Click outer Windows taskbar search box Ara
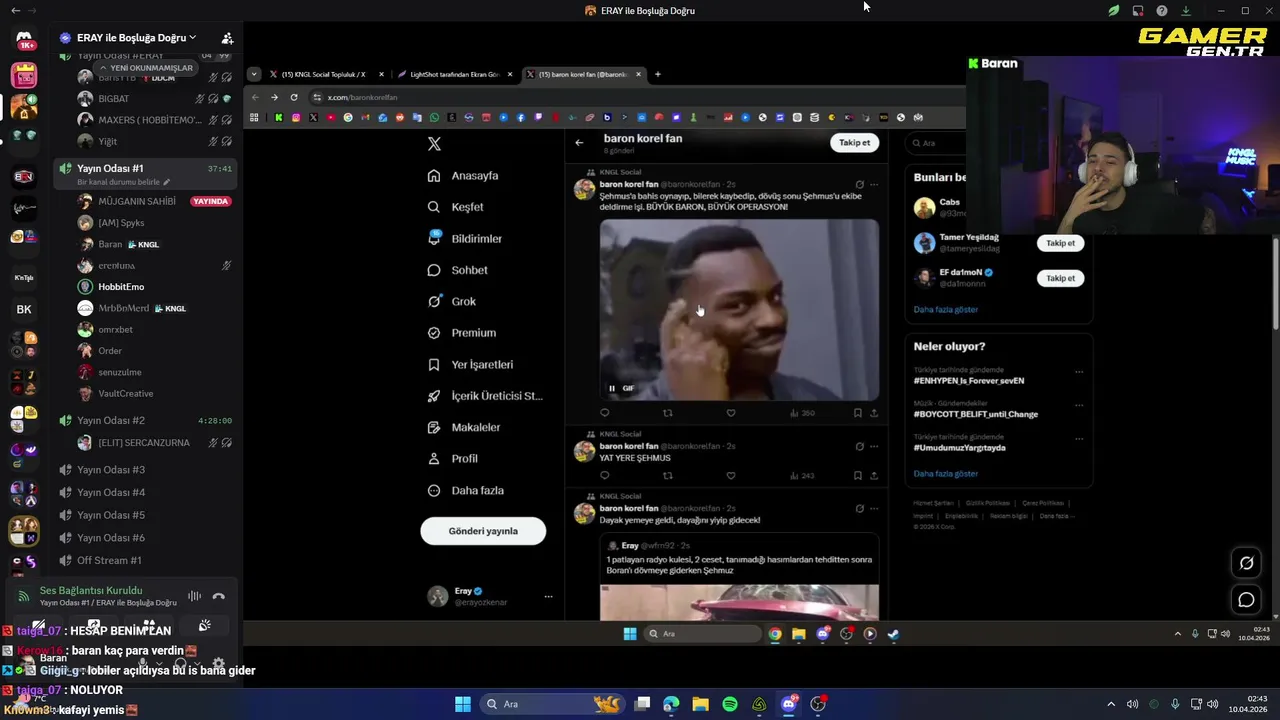 coord(552,704)
